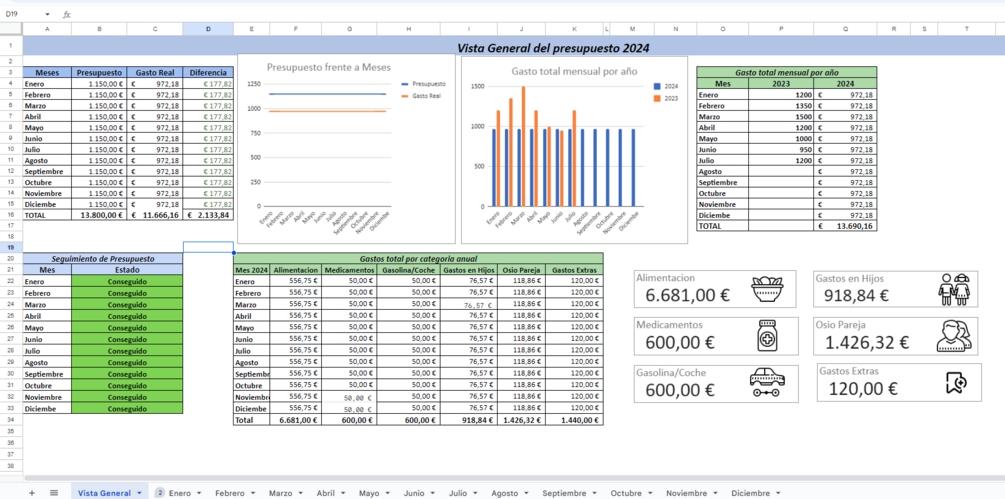Click the Osio Pareja column header cell
Image resolution: width=1005 pixels, height=499 pixels.
click(x=521, y=270)
